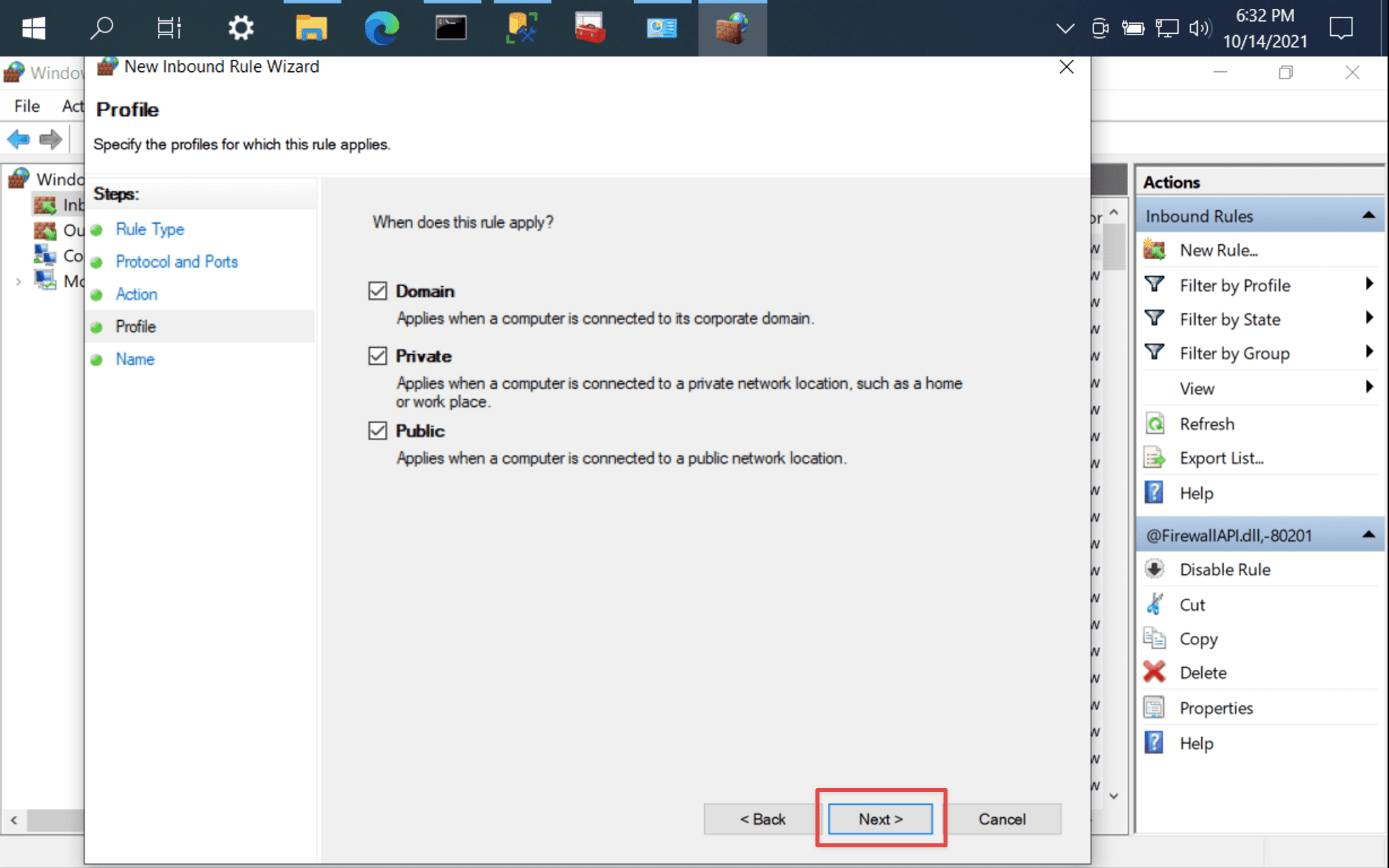The image size is (1389, 868).
Task: Switch to red toolbox app on taskbar
Action: click(x=590, y=28)
